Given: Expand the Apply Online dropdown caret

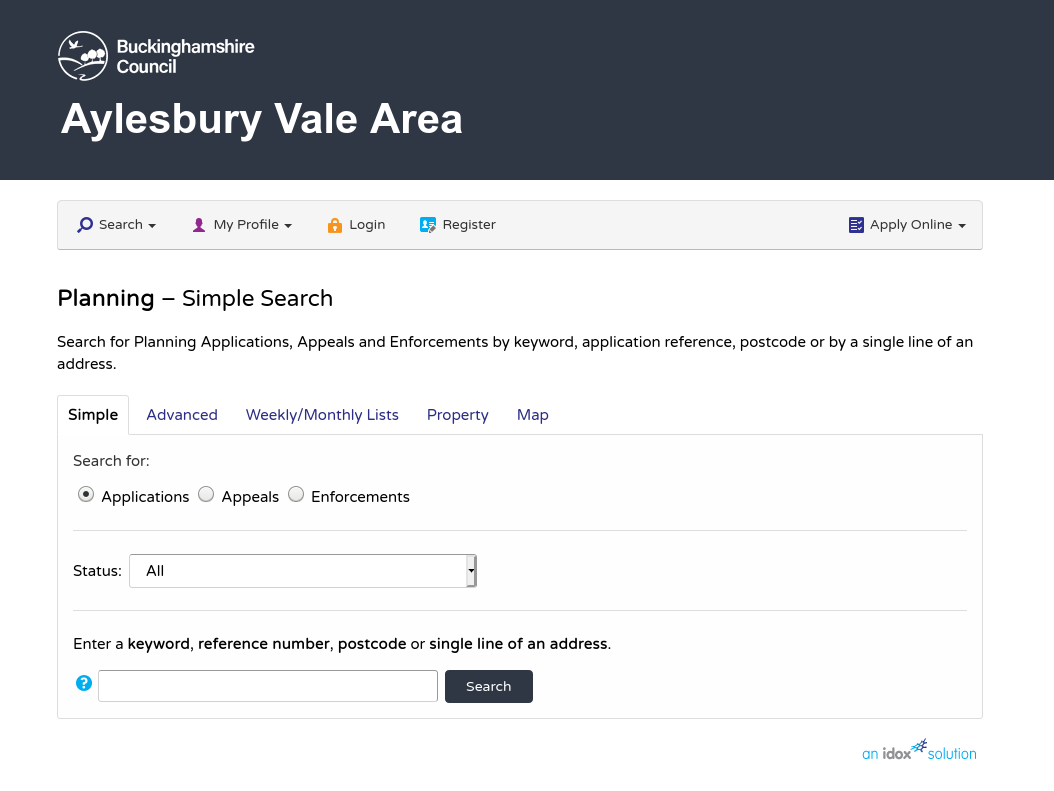Looking at the screenshot, I should pos(962,226).
